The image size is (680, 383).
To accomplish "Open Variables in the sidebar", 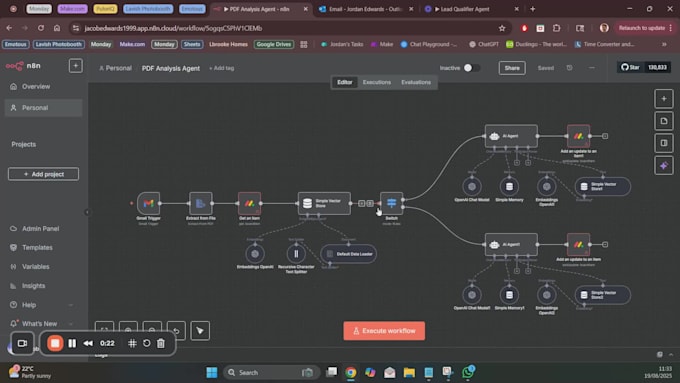I will (43, 266).
